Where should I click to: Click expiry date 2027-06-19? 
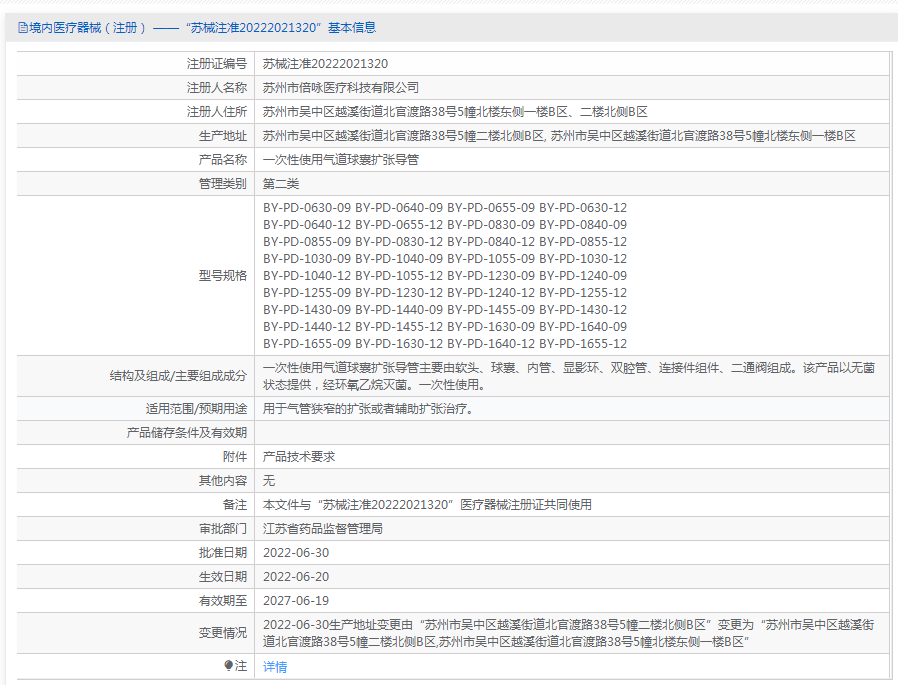[x=296, y=601]
